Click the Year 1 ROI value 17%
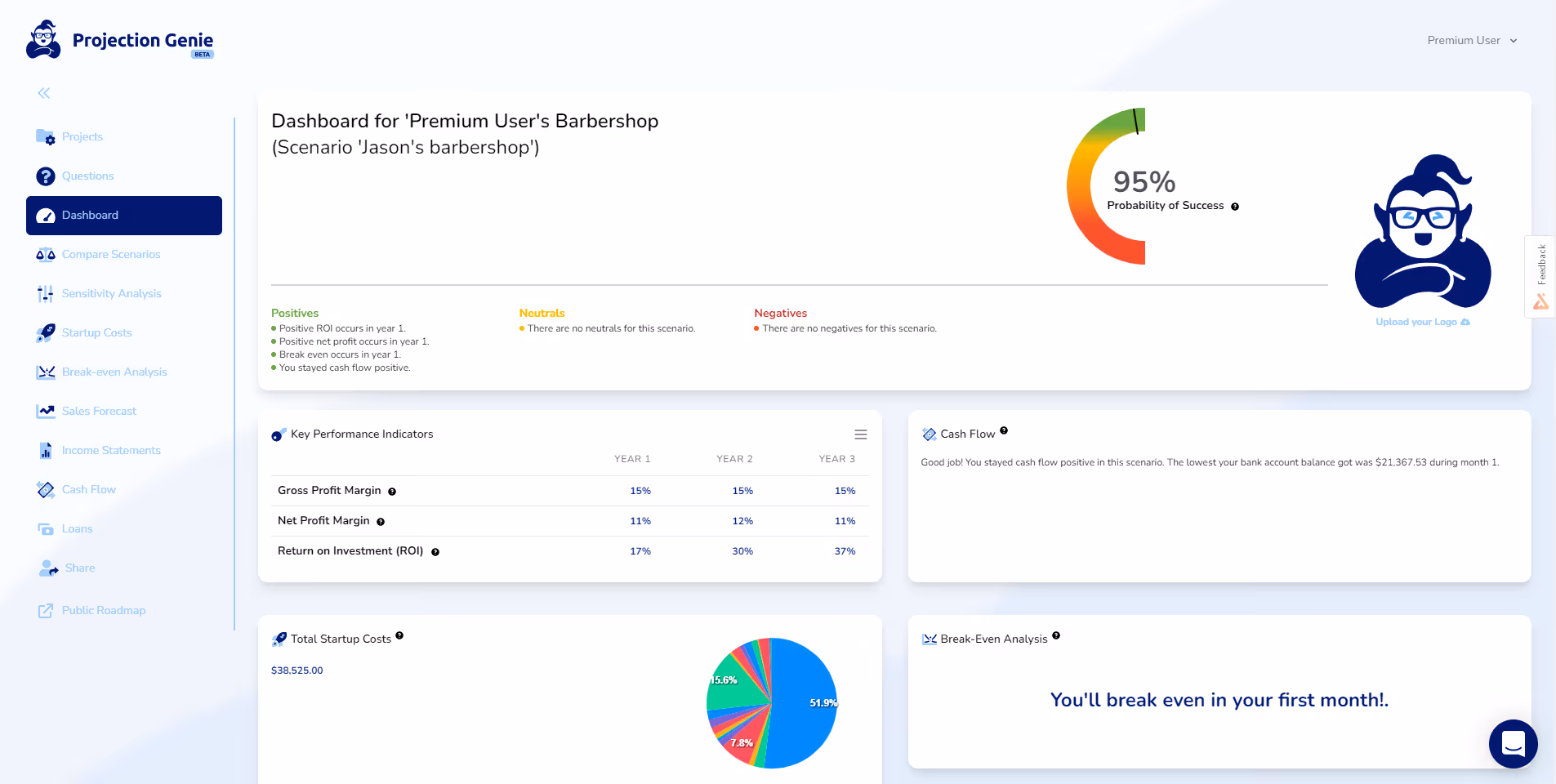The width and height of the screenshot is (1556, 784). click(640, 551)
